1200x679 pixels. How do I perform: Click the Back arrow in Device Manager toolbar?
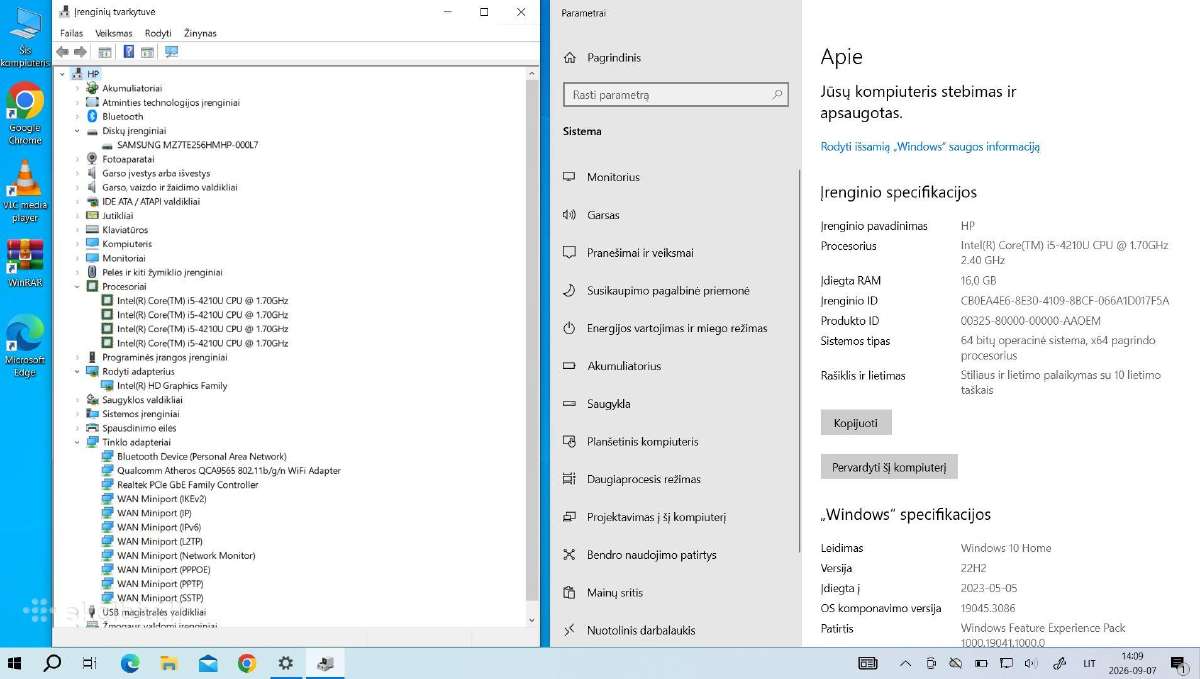(x=62, y=52)
